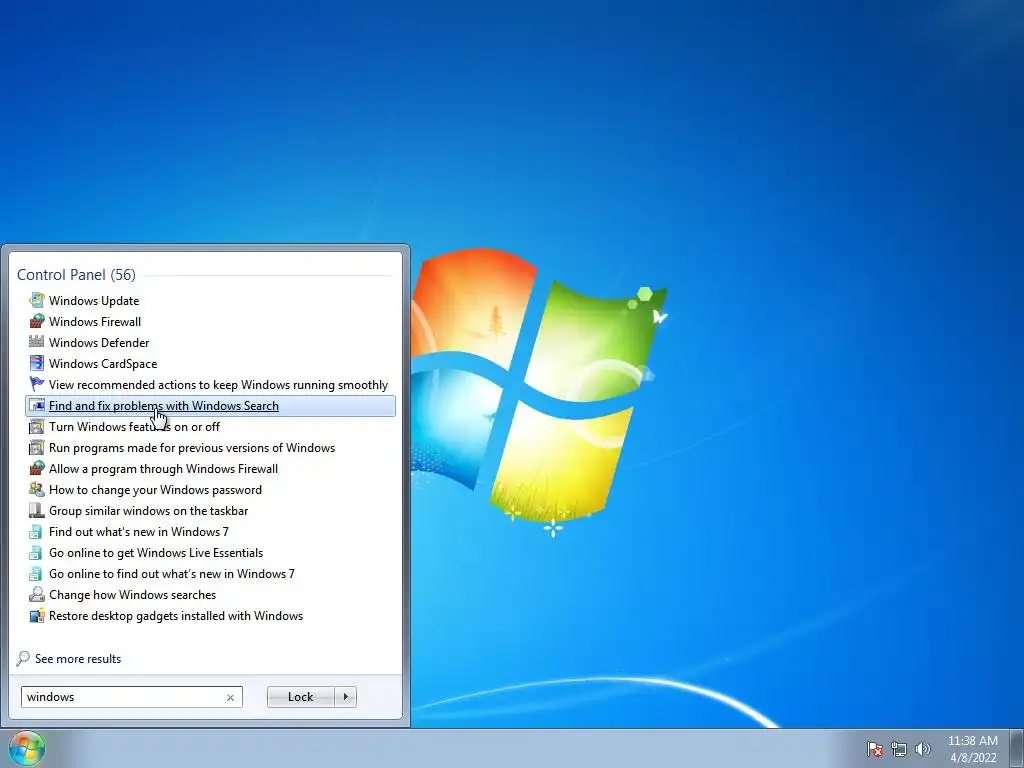Click icon beside Run programs made for previous versions
Viewport: 1024px width, 768px height.
[37, 447]
